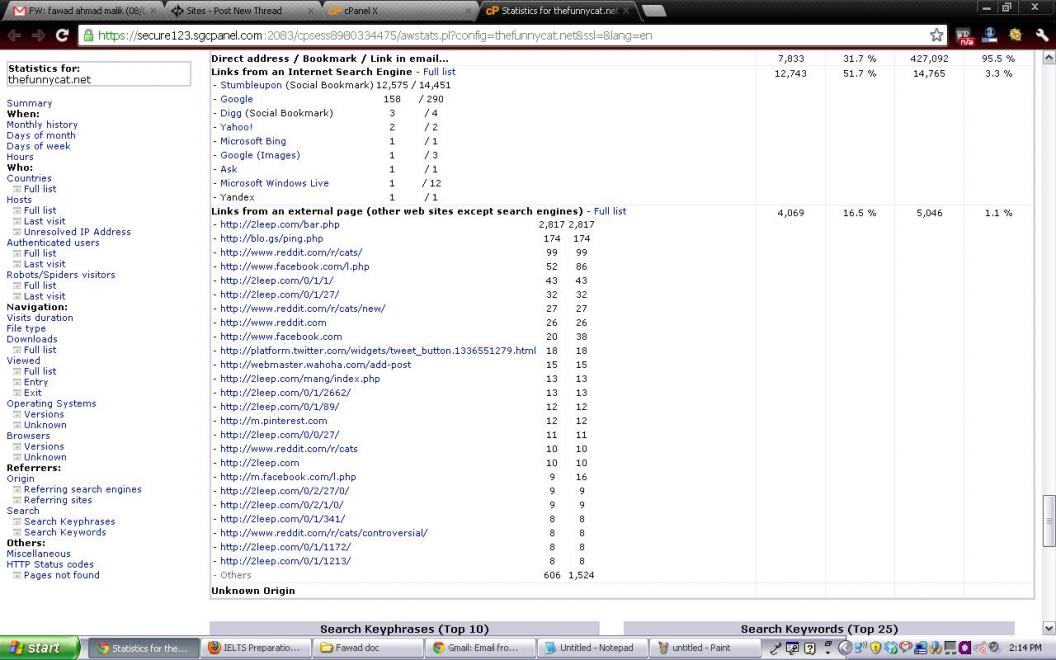Open the Referring sites link

[58, 500]
